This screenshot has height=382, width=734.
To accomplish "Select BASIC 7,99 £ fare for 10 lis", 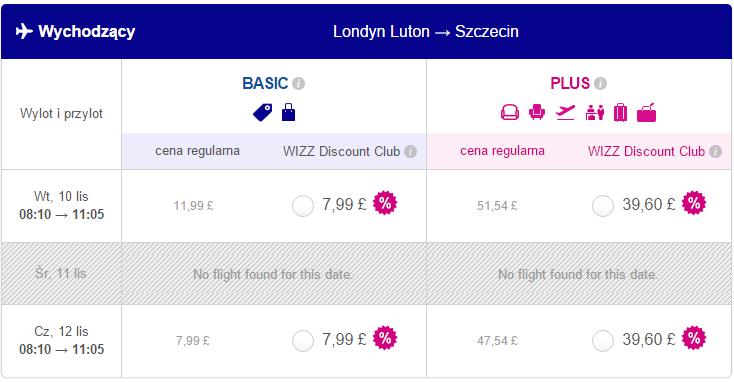I will 303,206.
